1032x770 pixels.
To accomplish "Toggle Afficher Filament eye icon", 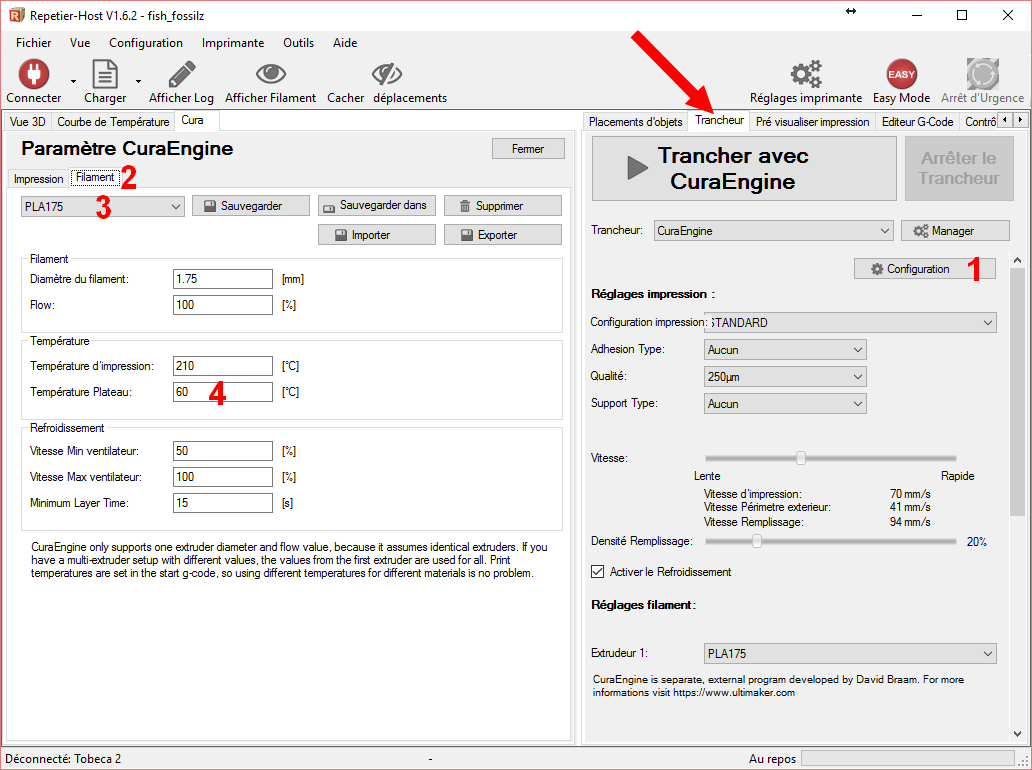I will pyautogui.click(x=270, y=74).
